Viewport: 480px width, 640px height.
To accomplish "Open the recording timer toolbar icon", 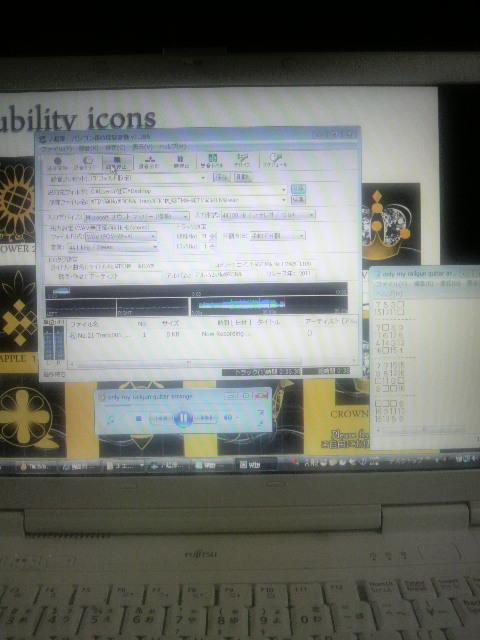I will click(x=87, y=163).
